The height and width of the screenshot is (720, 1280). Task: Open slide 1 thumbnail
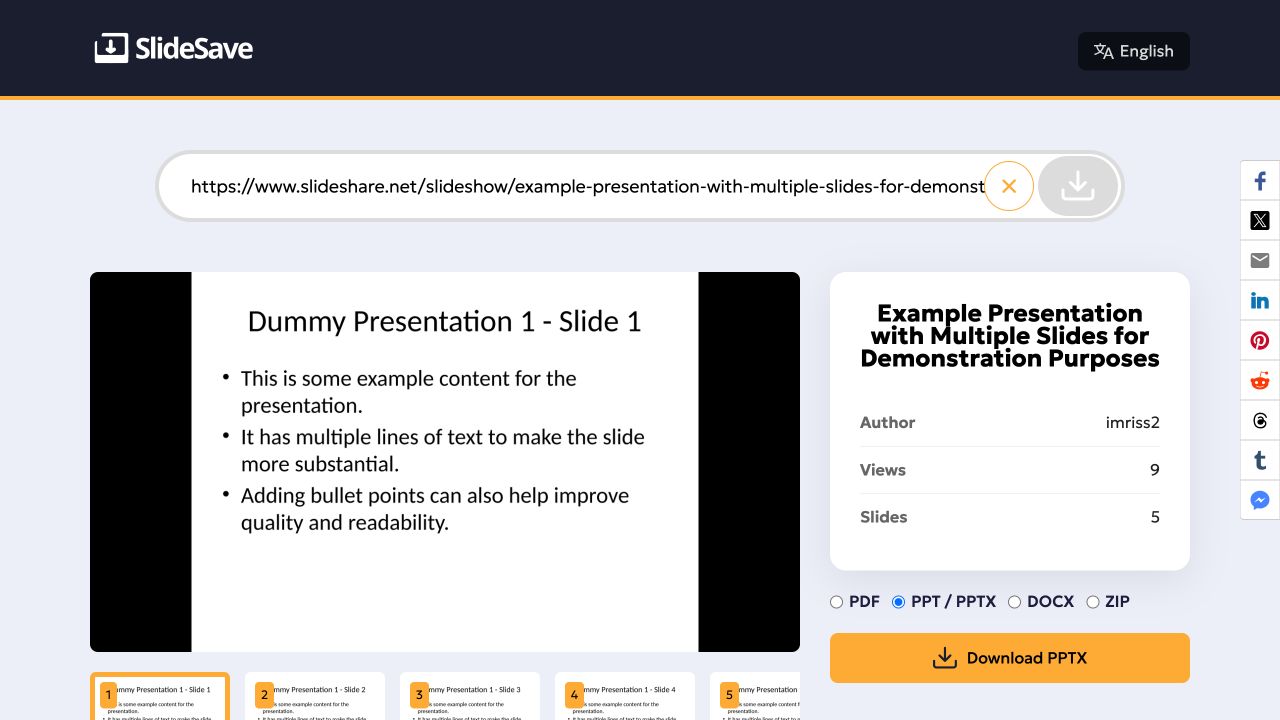coord(160,696)
